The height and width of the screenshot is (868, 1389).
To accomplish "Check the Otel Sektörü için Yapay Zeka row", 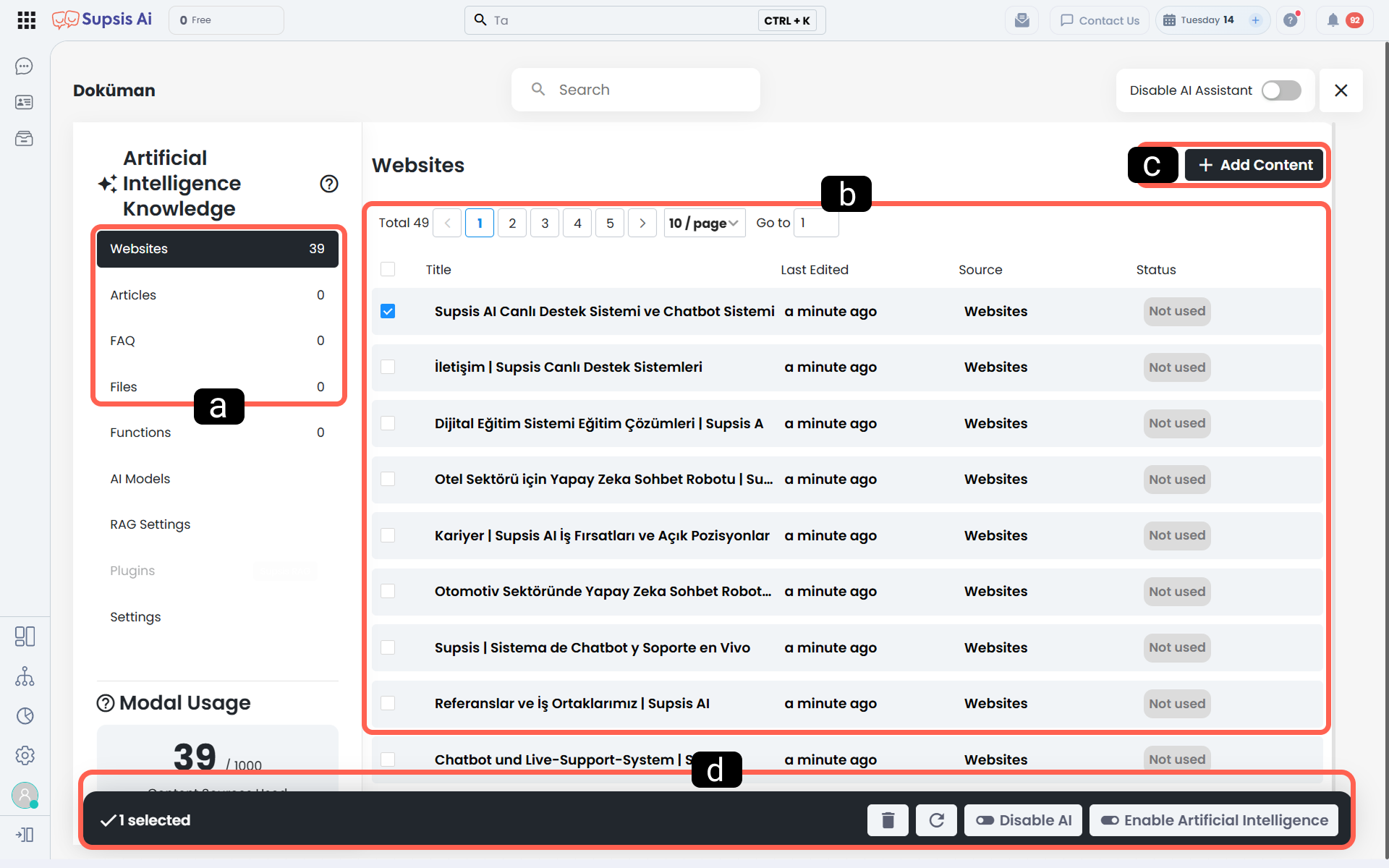I will (x=388, y=480).
